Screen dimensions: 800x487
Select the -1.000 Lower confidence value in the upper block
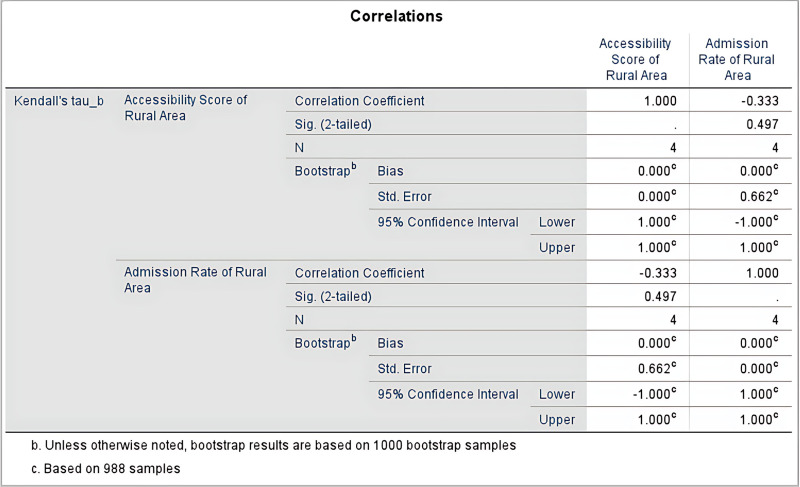tap(757, 222)
